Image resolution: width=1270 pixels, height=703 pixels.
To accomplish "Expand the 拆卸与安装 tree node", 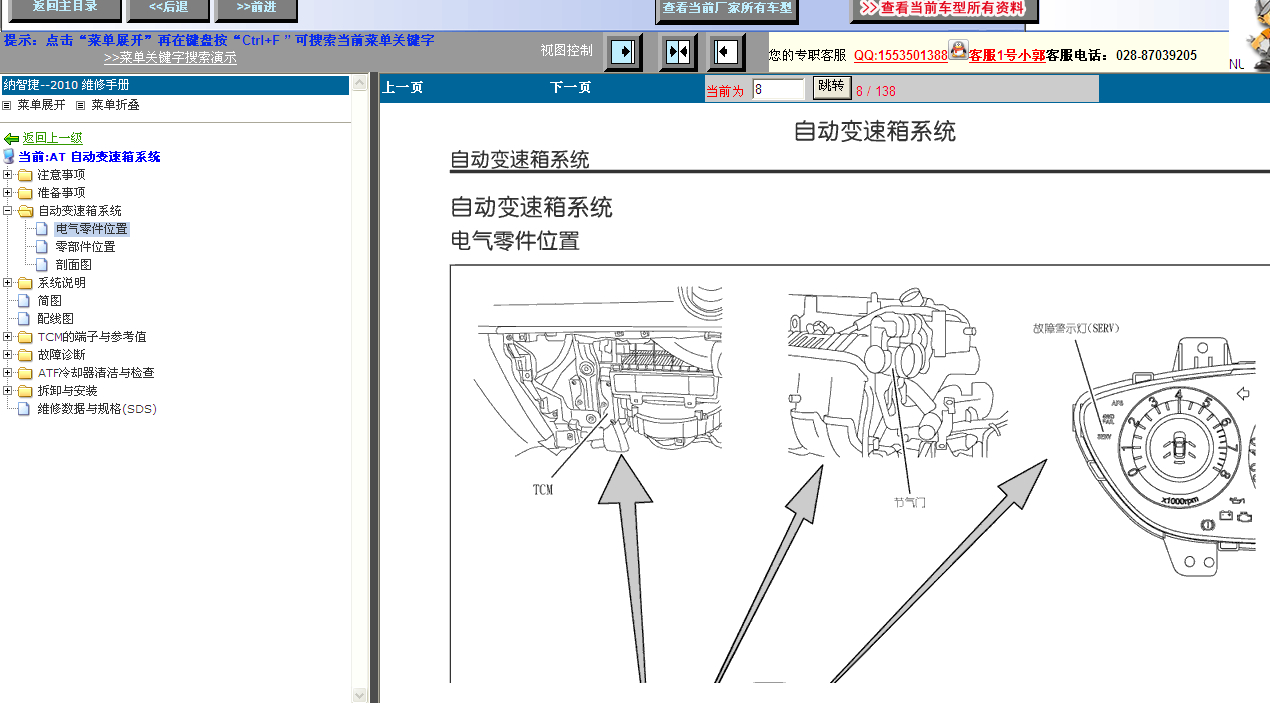I will (8, 391).
